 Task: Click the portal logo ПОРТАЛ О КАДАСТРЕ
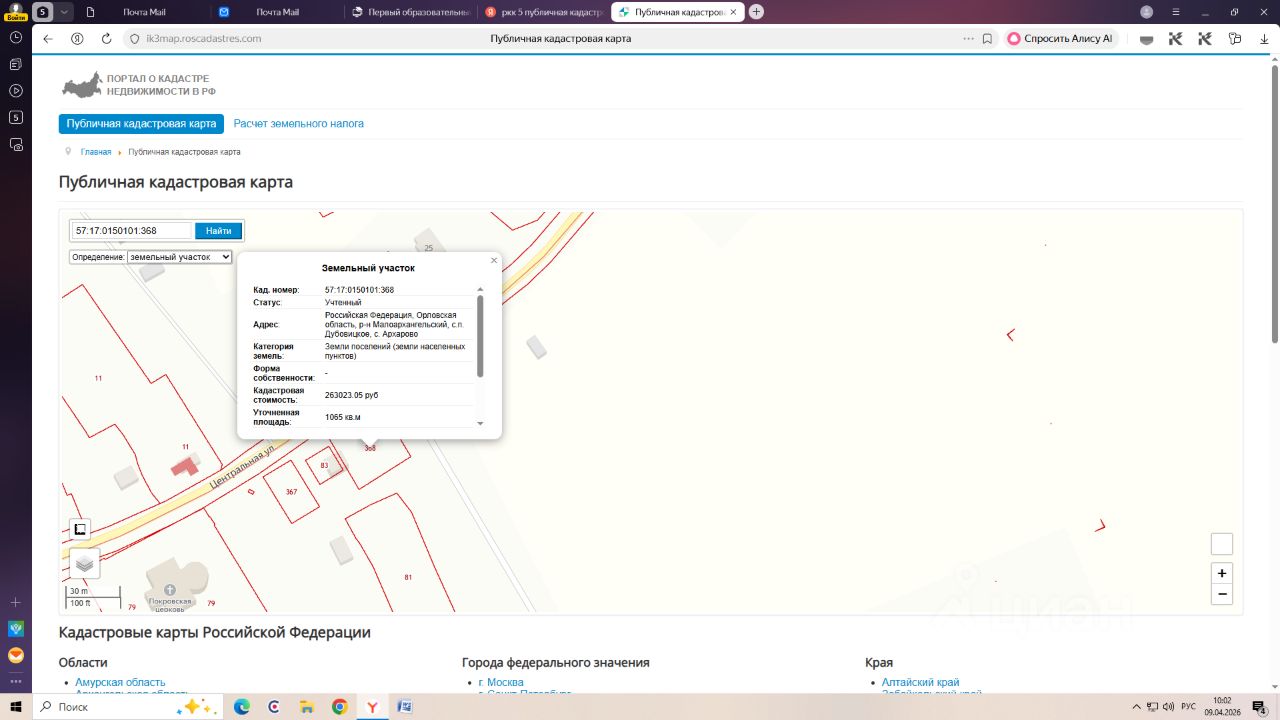139,85
